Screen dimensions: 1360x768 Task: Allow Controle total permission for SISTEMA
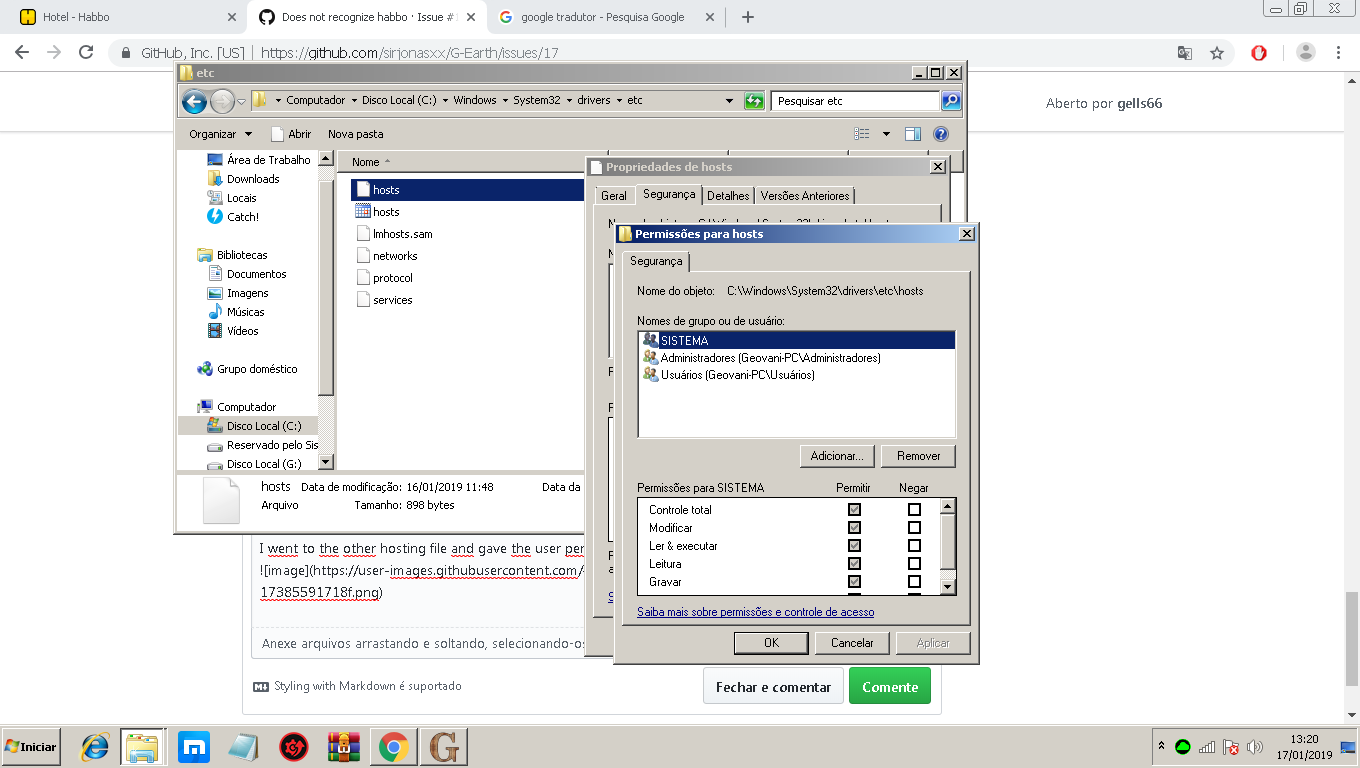tap(853, 509)
